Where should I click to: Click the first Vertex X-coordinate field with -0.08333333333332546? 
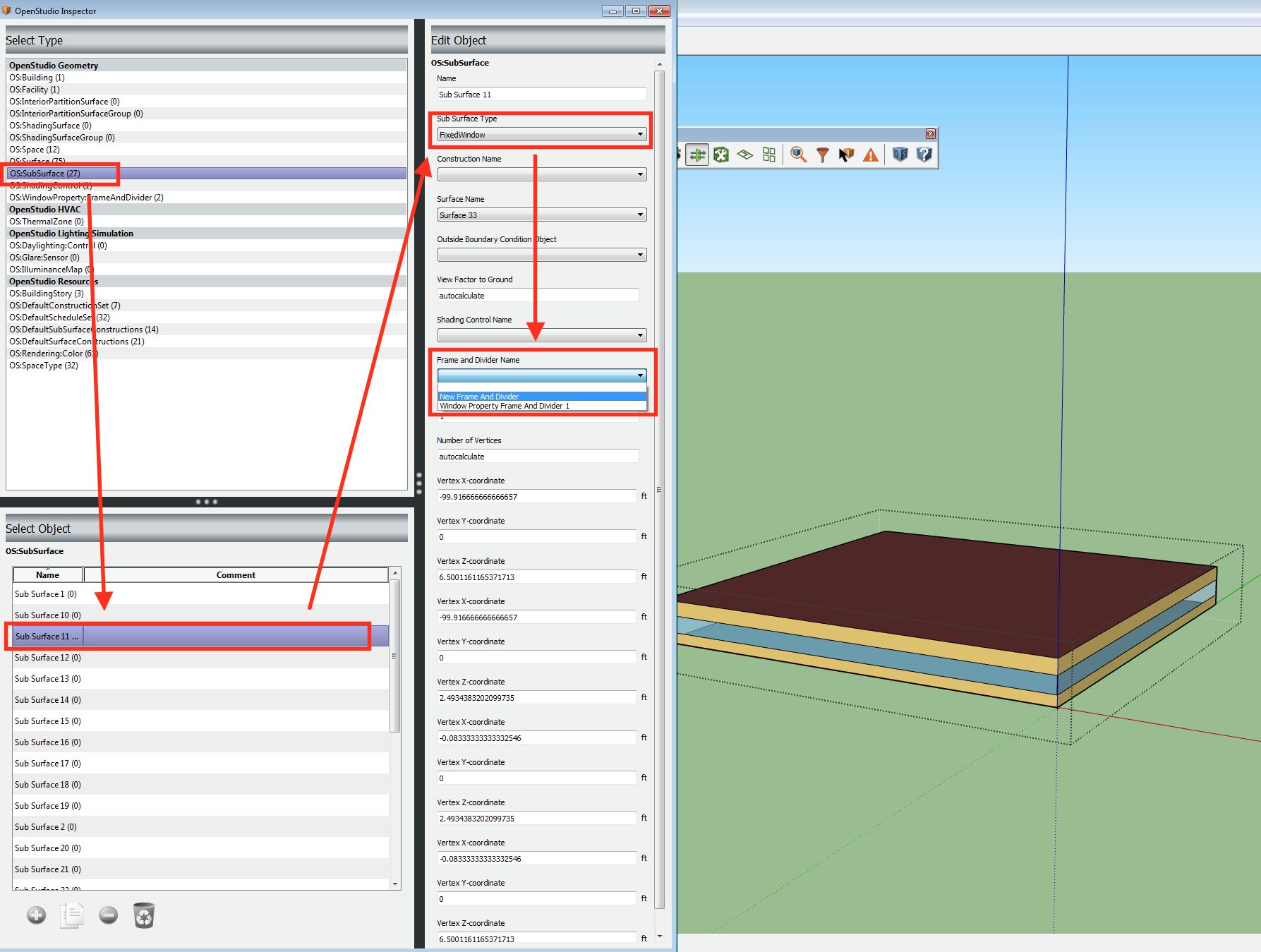pos(536,738)
